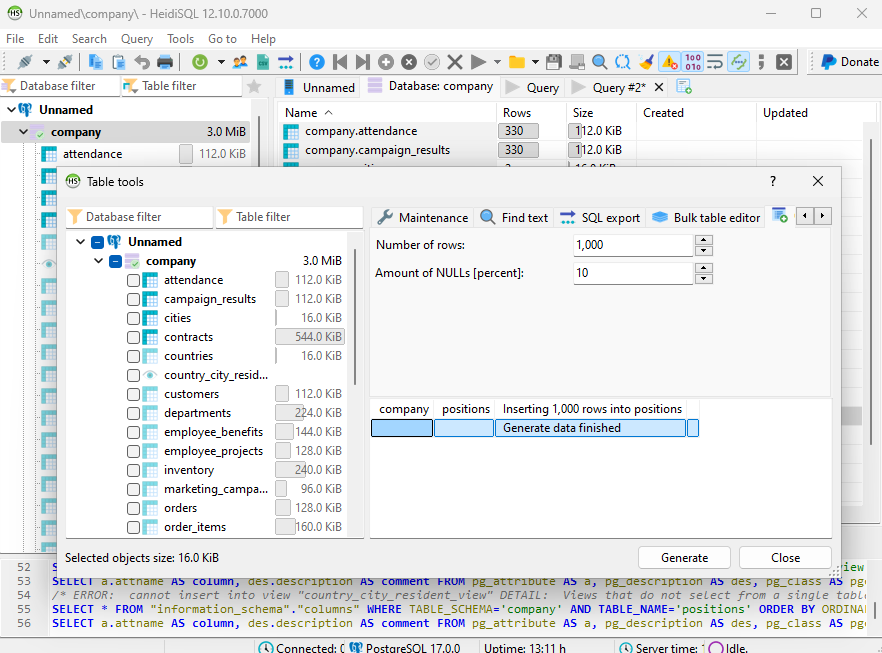
Task: Click the CSV import file icon
Action: 263,62
